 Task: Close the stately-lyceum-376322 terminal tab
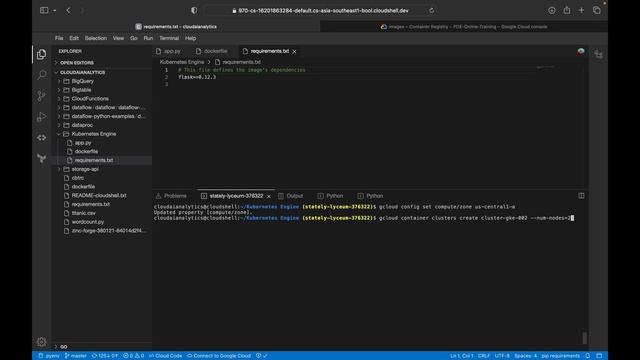tap(269, 196)
